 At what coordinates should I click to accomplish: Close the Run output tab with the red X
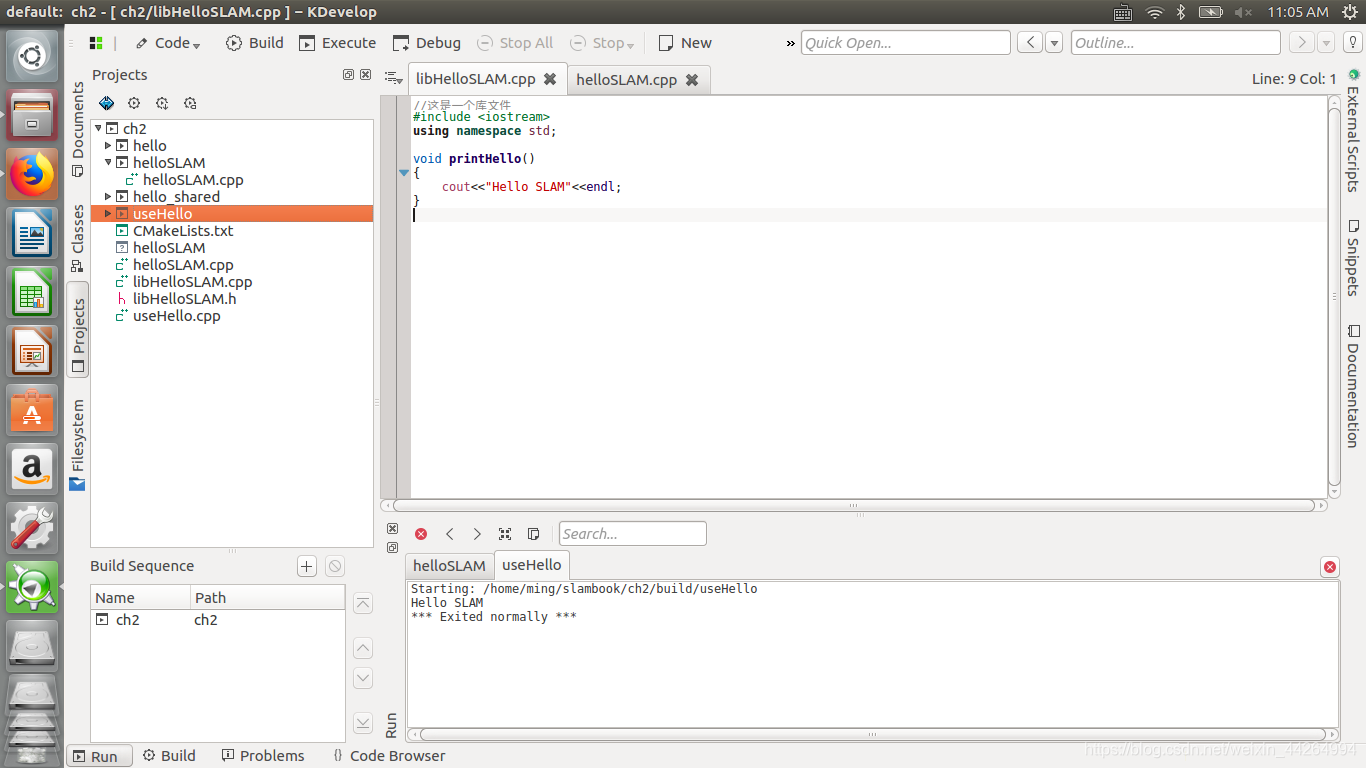click(1329, 567)
